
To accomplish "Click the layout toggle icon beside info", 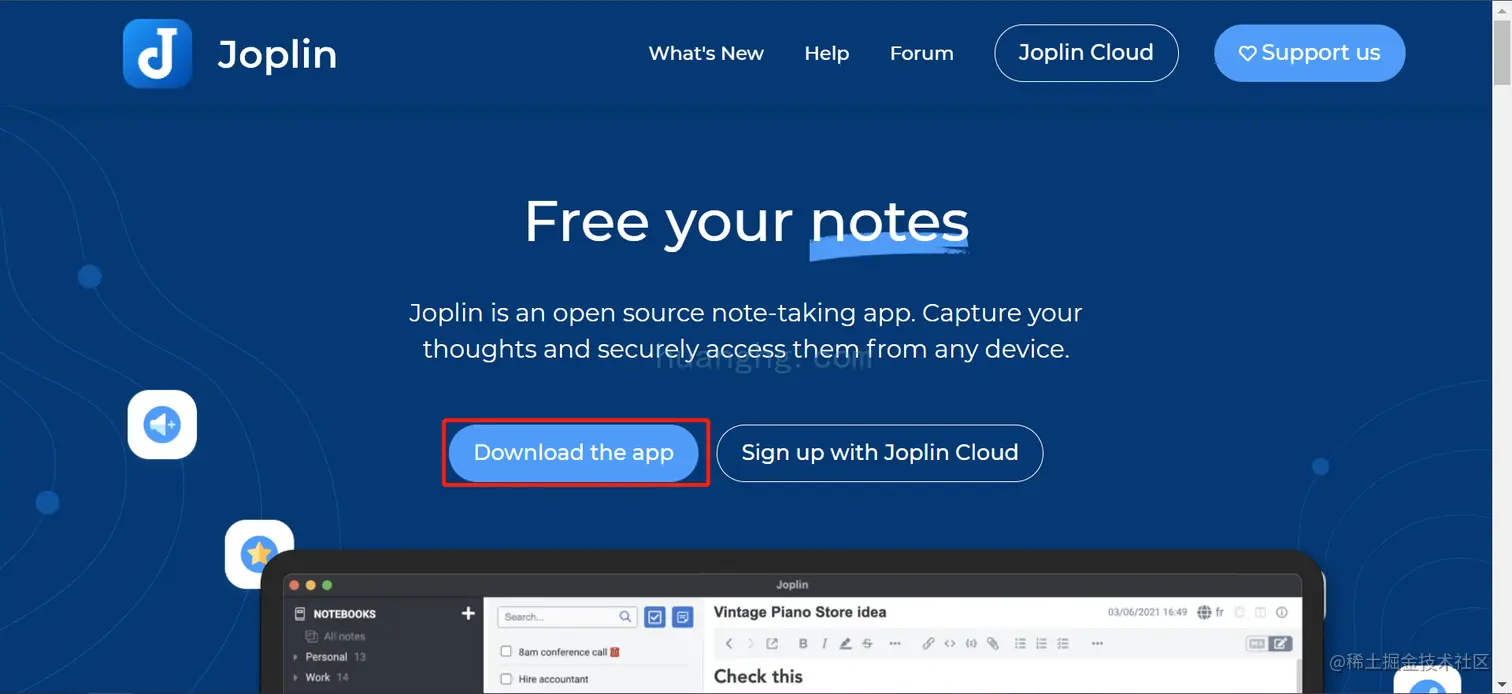I will pos(1261,612).
